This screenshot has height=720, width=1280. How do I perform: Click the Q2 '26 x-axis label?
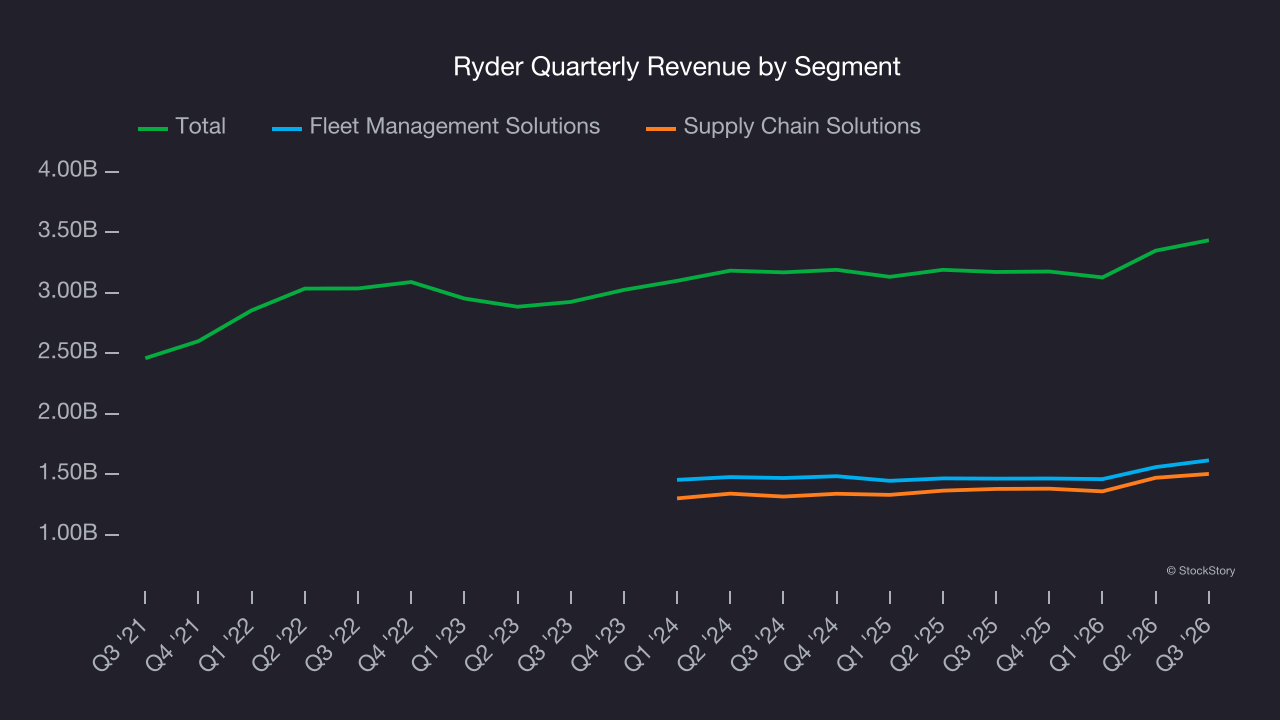(1132, 645)
